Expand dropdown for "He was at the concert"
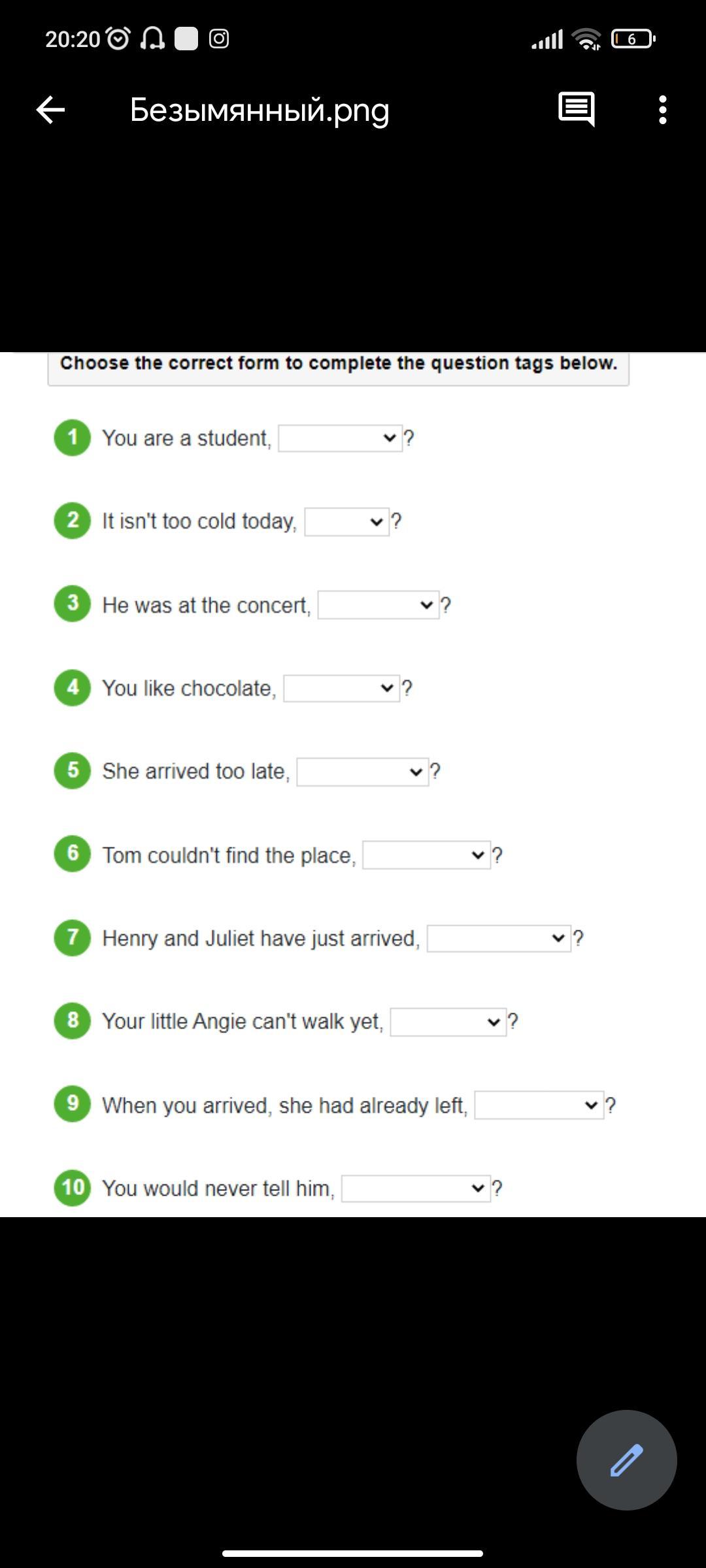Viewport: 706px width, 1568px height. [x=378, y=605]
